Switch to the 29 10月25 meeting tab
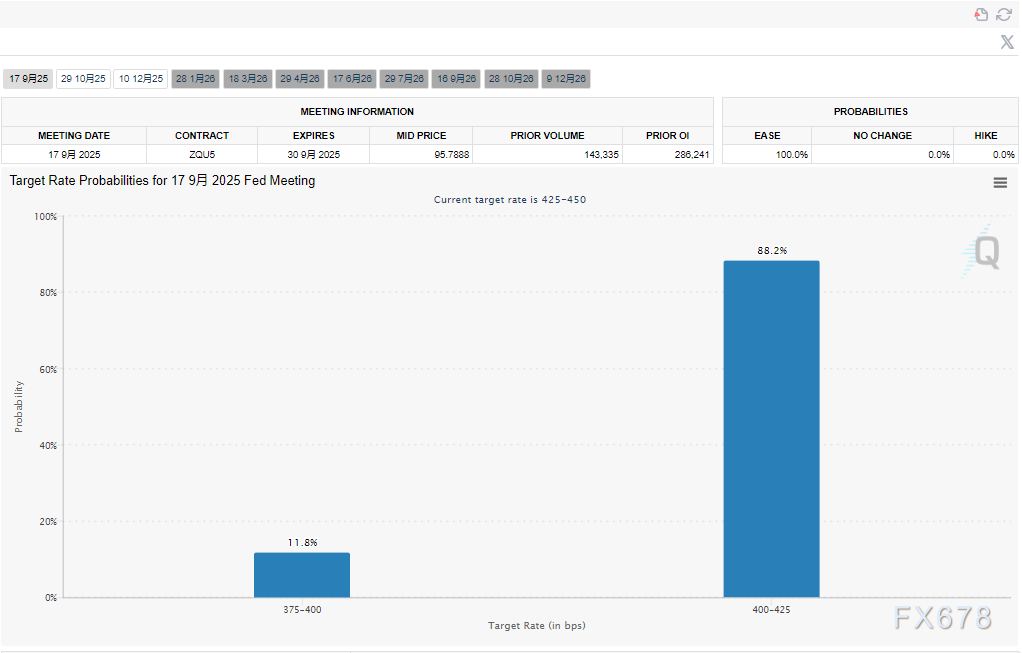 [x=83, y=79]
